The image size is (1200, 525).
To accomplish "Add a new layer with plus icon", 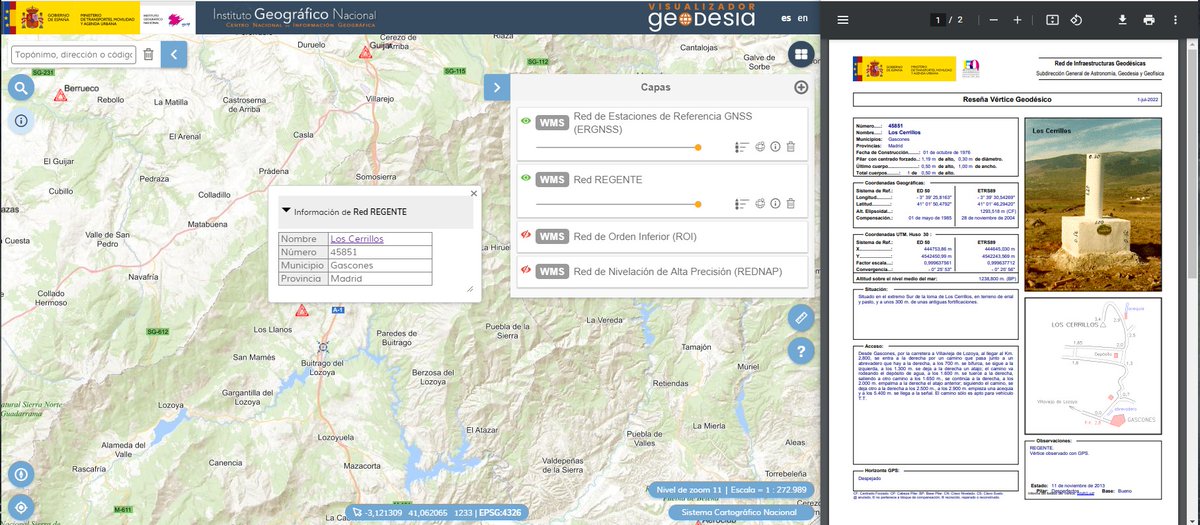I will click(x=801, y=87).
